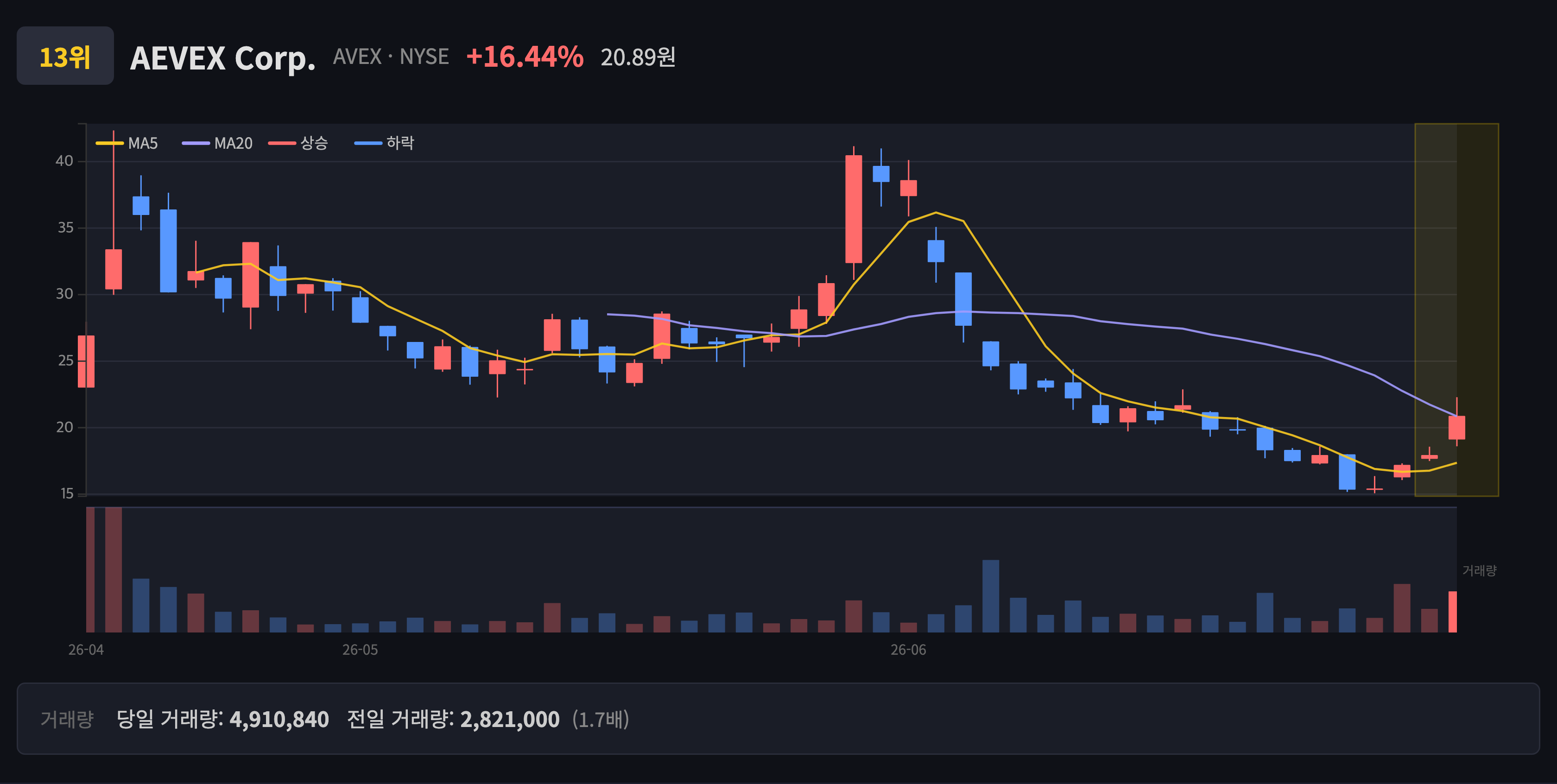Click the 거래량 label in bottom info panel
1557x784 pixels.
click(x=67, y=719)
